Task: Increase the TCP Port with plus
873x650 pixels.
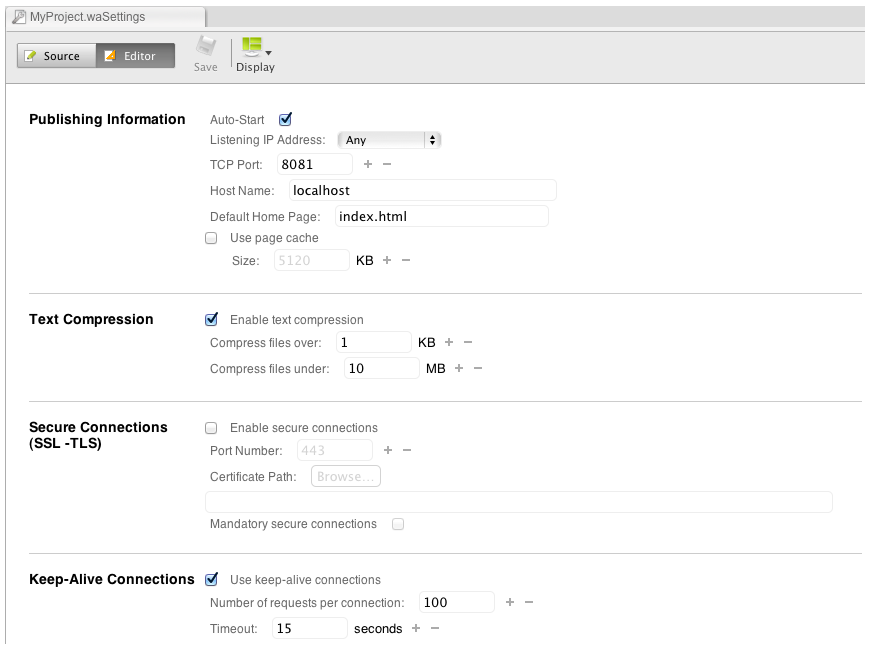Action: [368, 164]
